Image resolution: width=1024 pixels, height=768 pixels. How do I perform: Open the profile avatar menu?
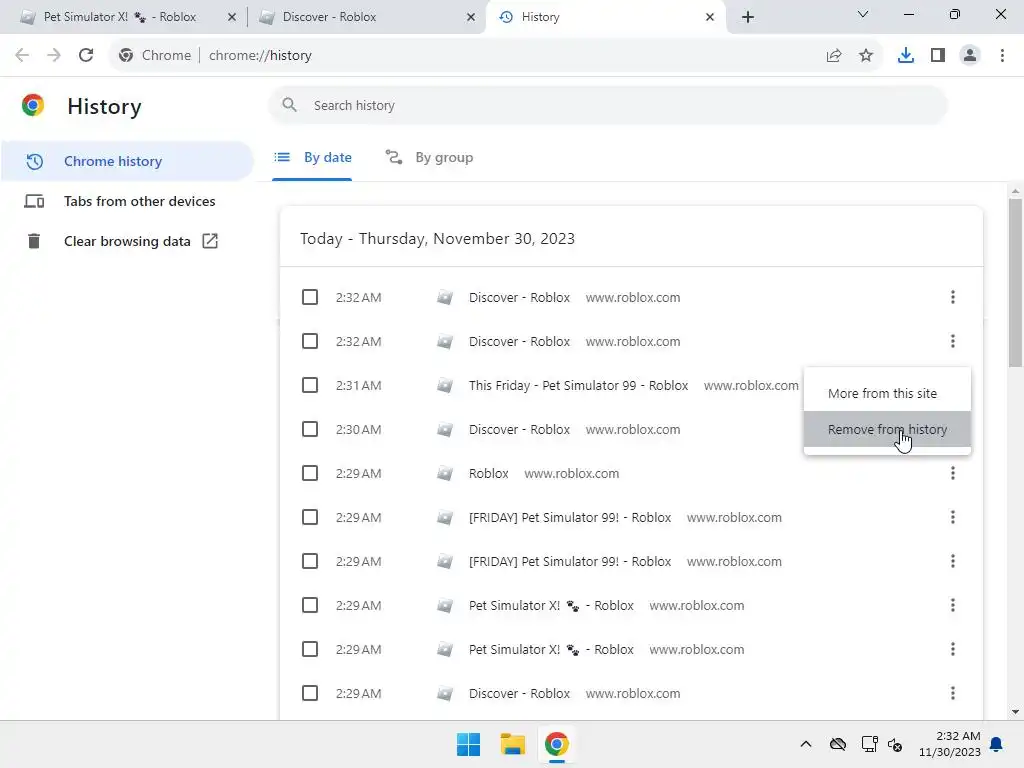(x=970, y=56)
